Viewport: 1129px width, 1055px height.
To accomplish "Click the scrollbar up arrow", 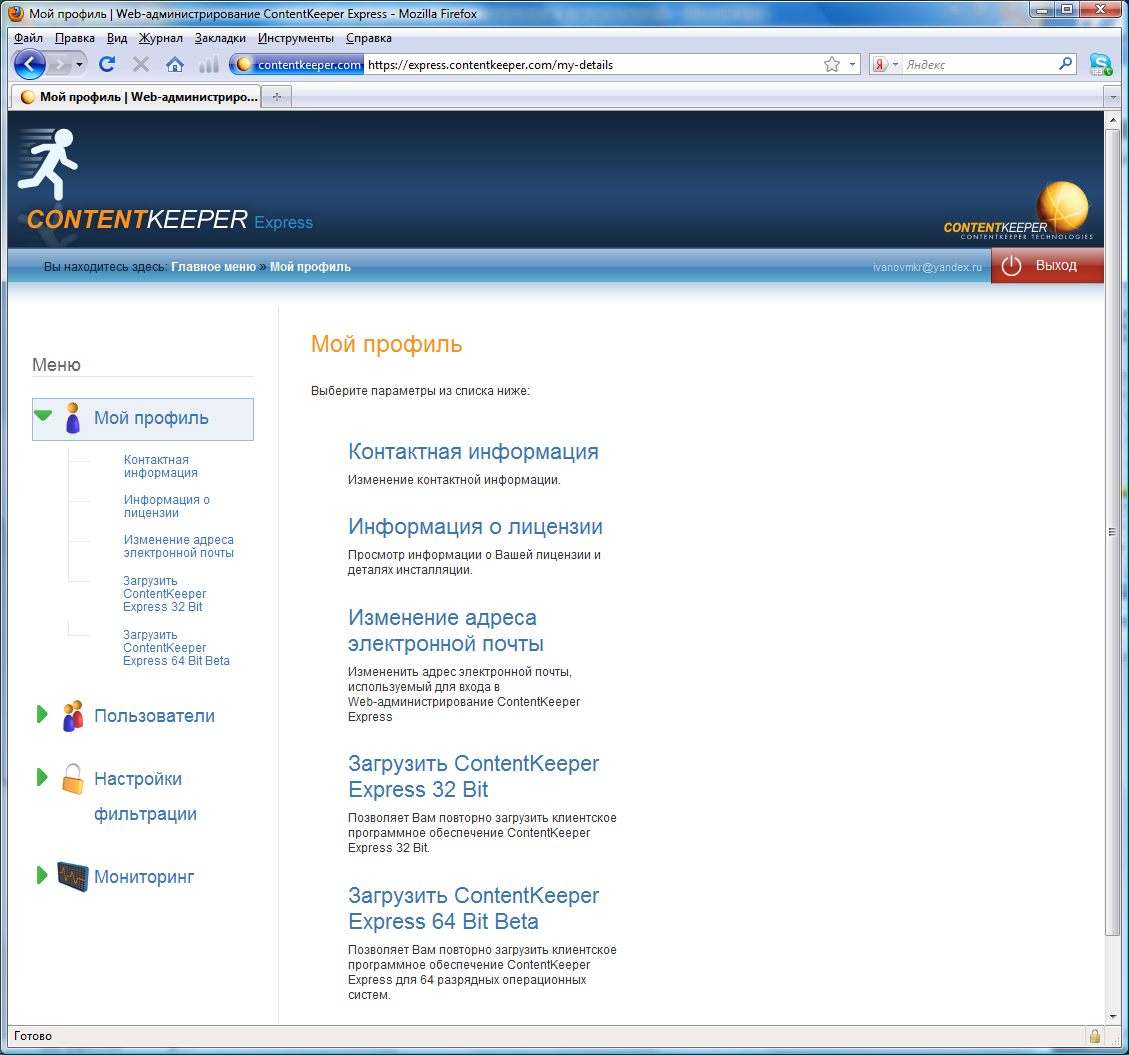I will pos(1112,120).
